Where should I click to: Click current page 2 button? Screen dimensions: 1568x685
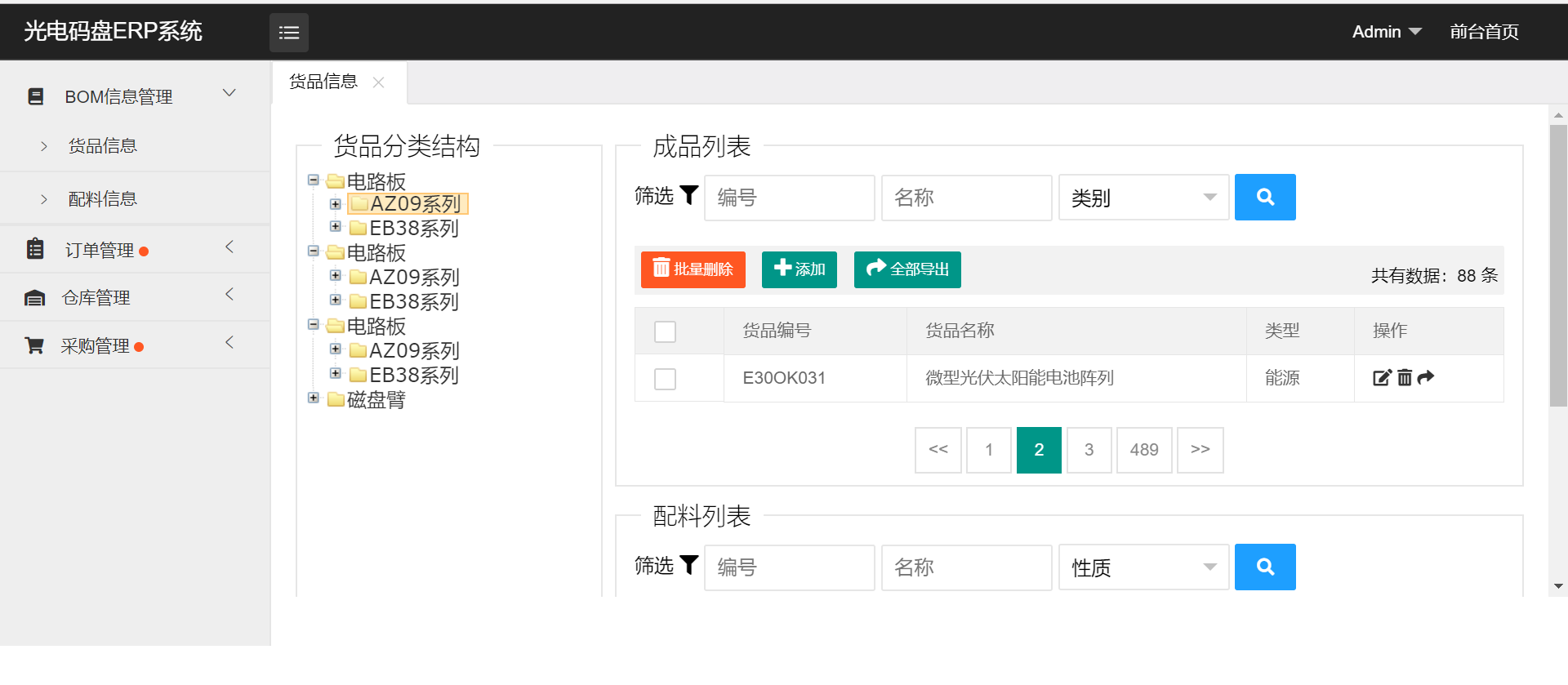1039,450
